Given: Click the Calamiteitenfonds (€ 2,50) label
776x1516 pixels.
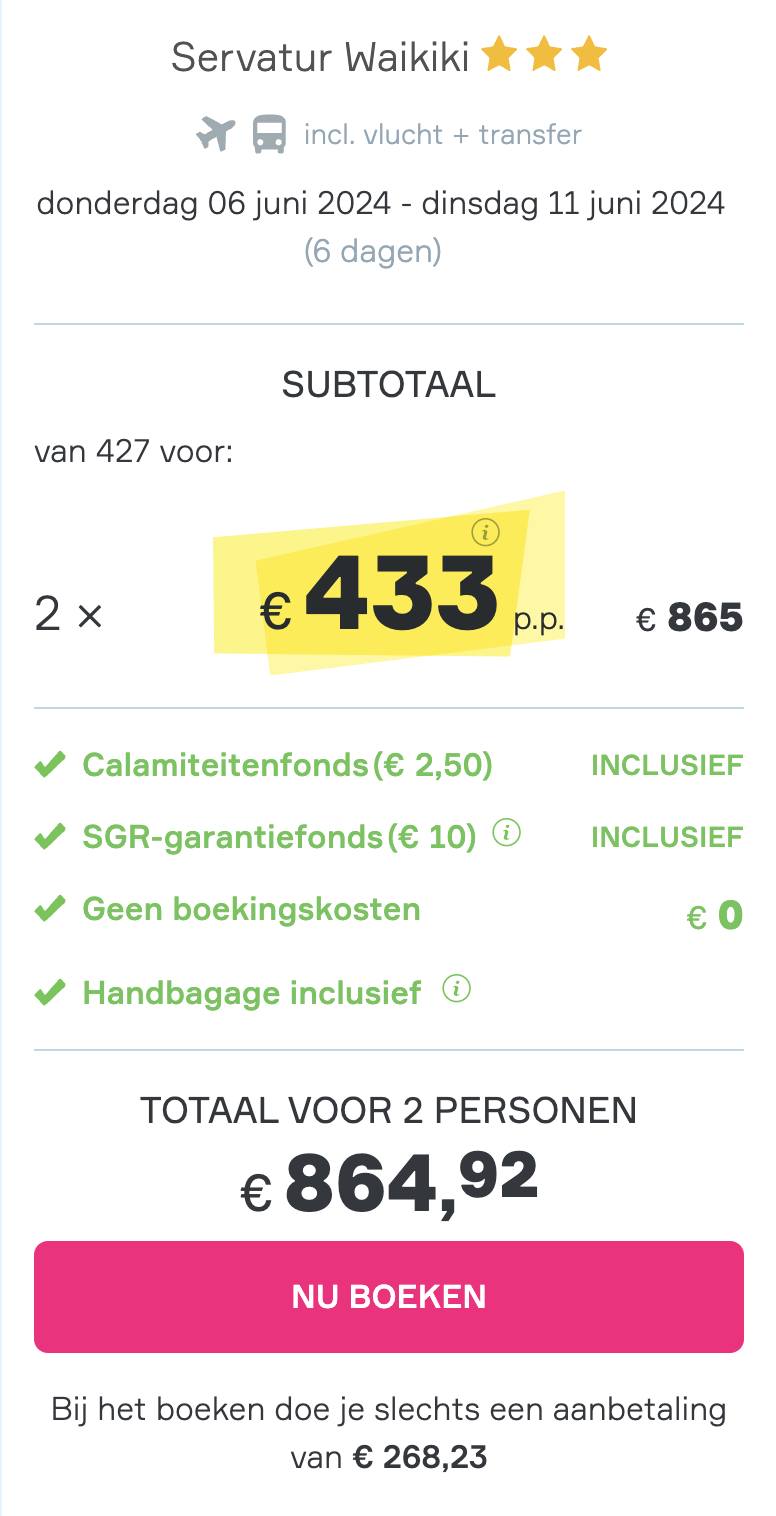Looking at the screenshot, I should coord(288,766).
